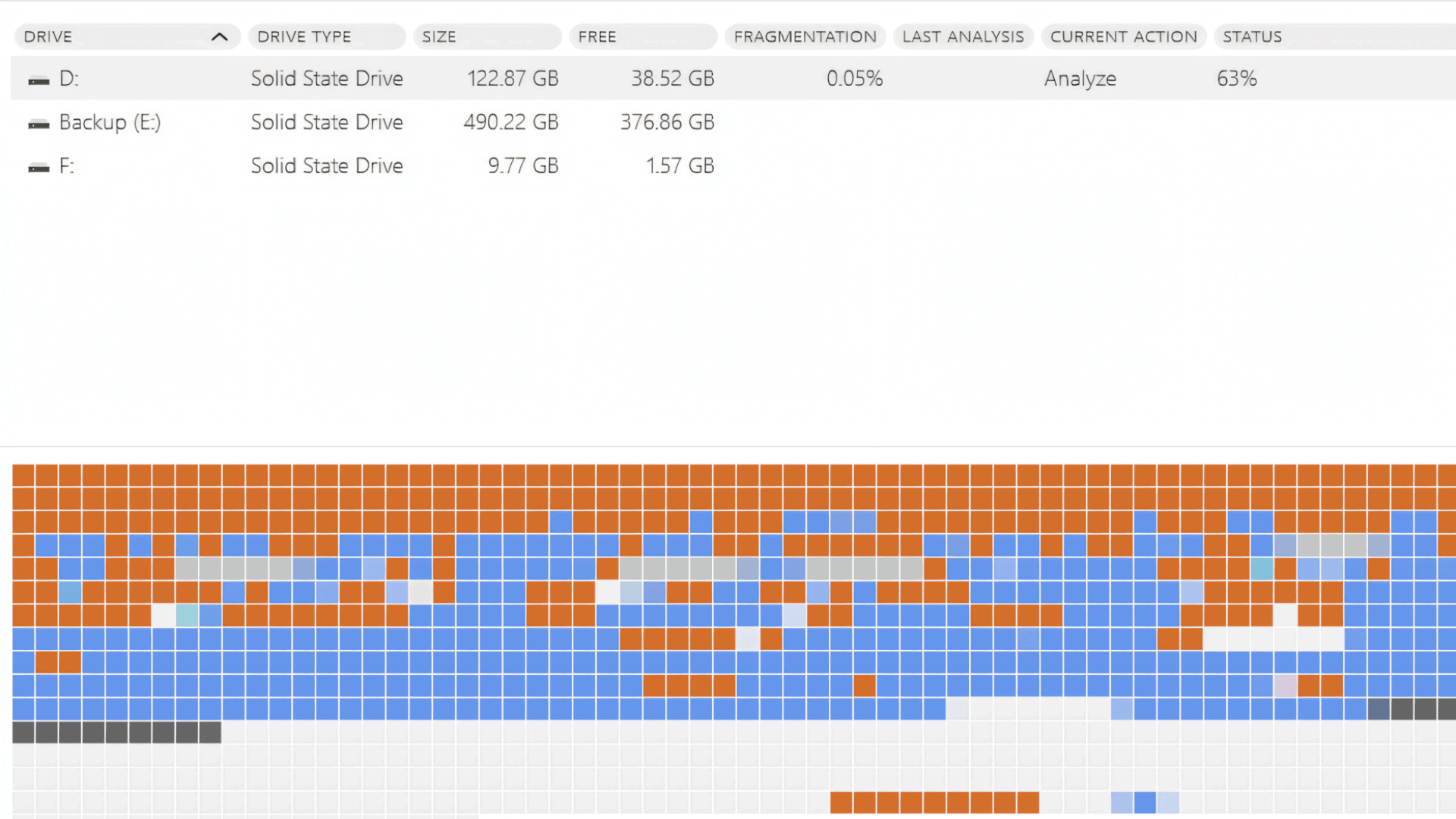Viewport: 1456px width, 819px height.
Task: Select the F: drive row
Action: pos(67,166)
